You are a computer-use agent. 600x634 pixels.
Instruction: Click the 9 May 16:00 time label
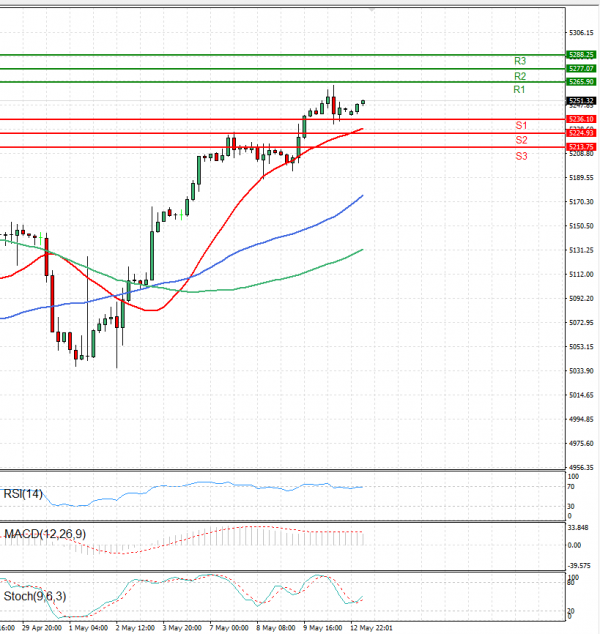(x=323, y=628)
